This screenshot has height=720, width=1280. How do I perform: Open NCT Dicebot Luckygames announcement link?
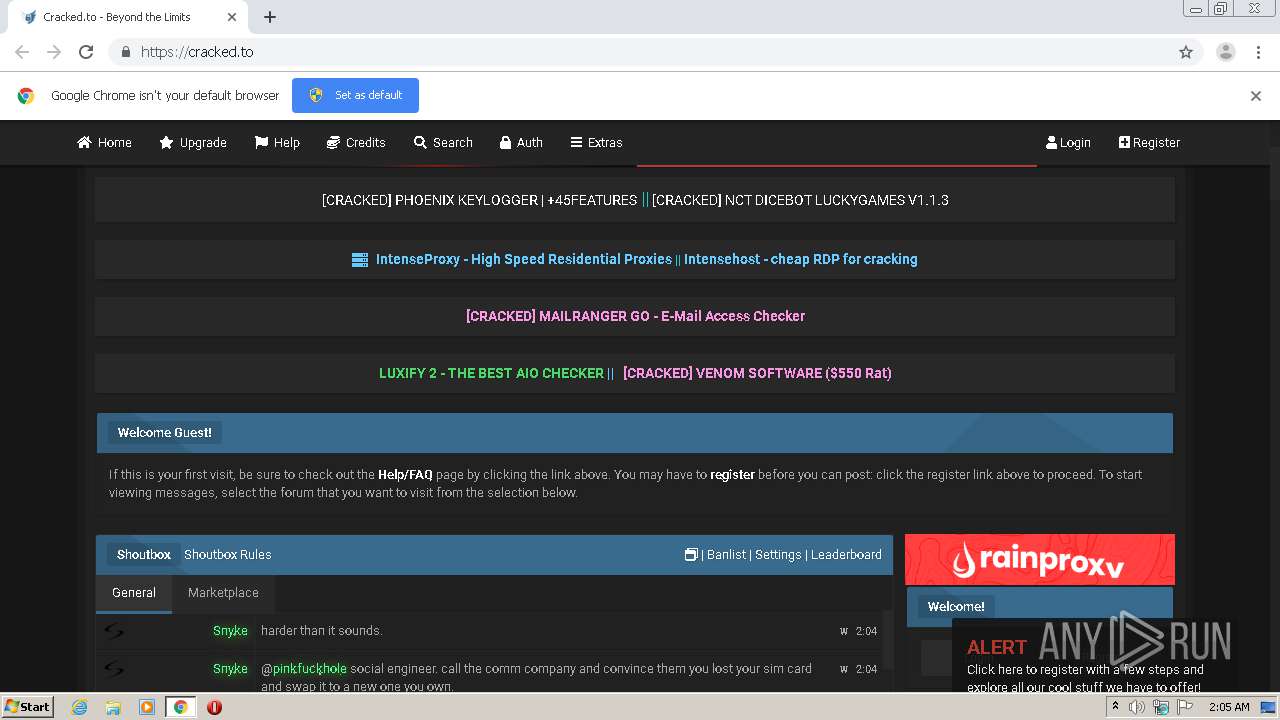click(x=800, y=200)
